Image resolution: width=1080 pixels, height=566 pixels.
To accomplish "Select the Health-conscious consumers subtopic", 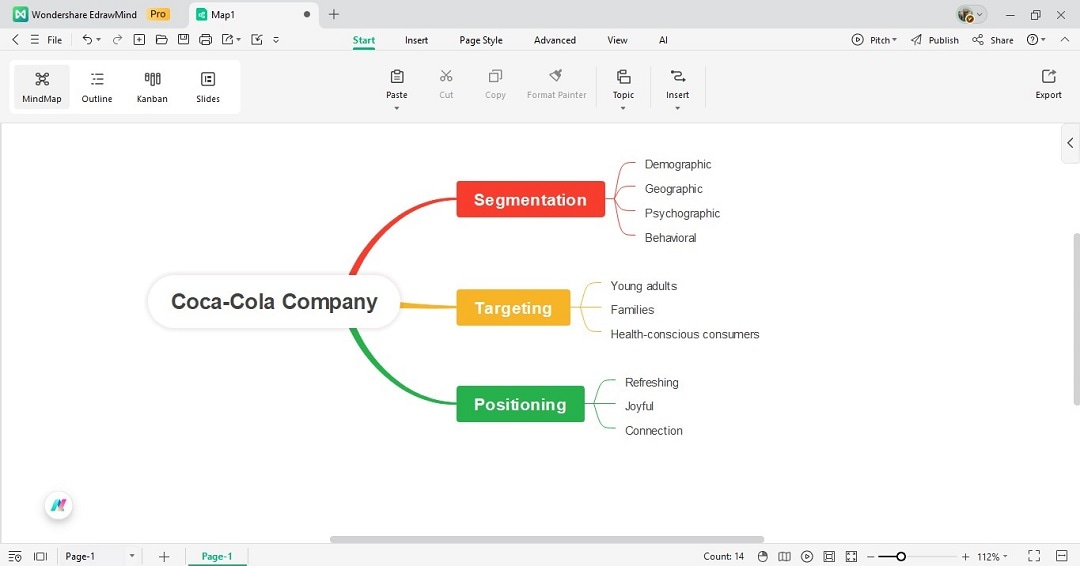I will pos(685,334).
